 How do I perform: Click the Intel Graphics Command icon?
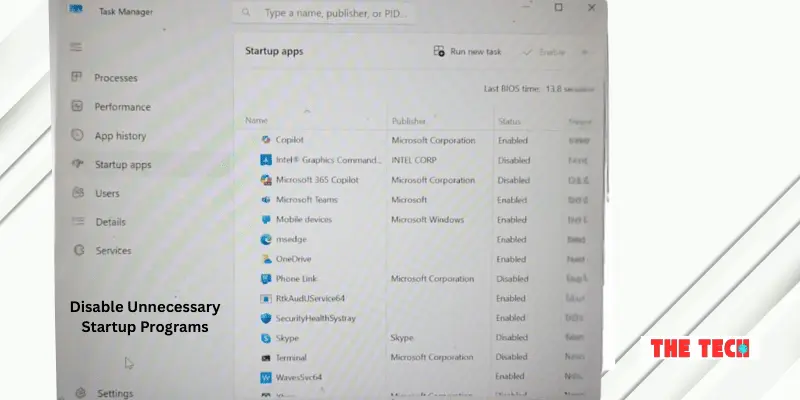266,160
